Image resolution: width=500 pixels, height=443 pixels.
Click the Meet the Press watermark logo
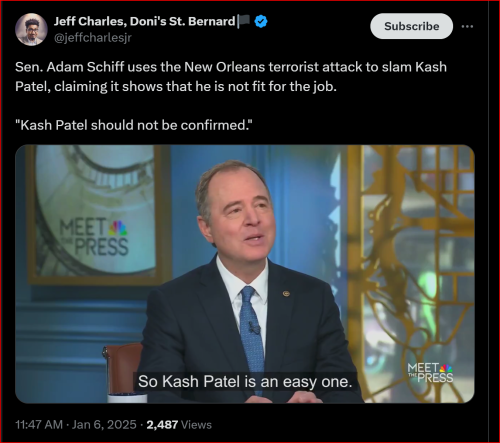pyautogui.click(x=430, y=373)
